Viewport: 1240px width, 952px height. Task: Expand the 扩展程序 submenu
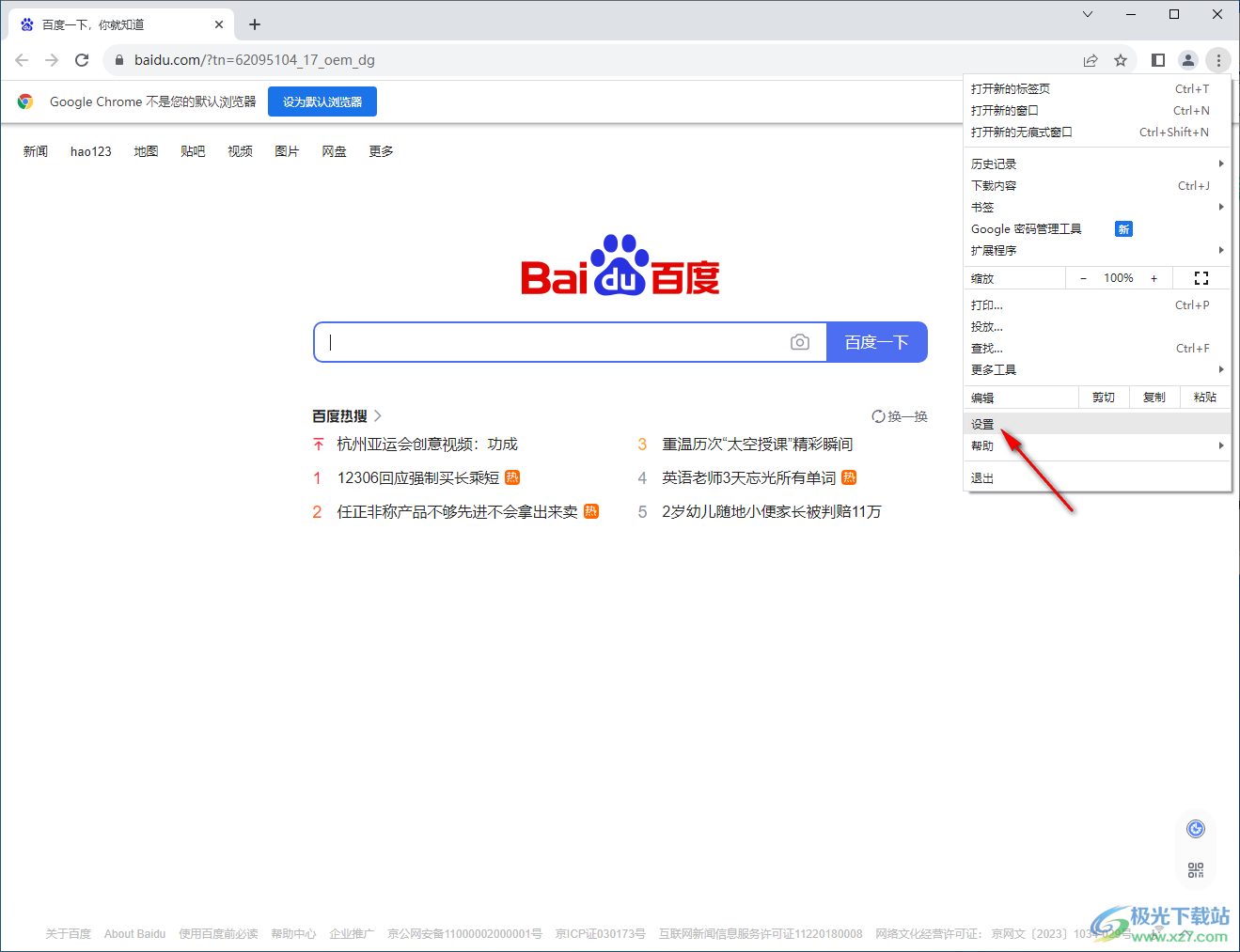tap(1098, 250)
